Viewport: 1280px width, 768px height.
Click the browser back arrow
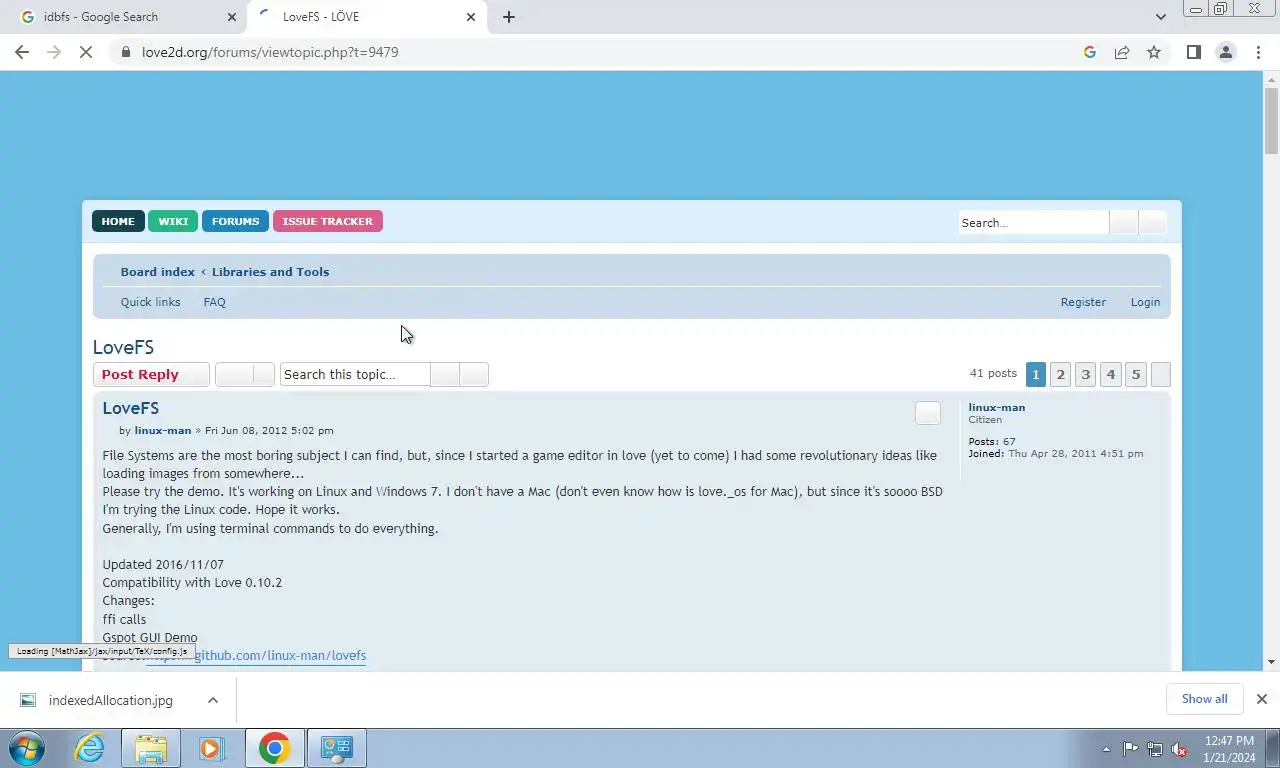pyautogui.click(x=22, y=52)
